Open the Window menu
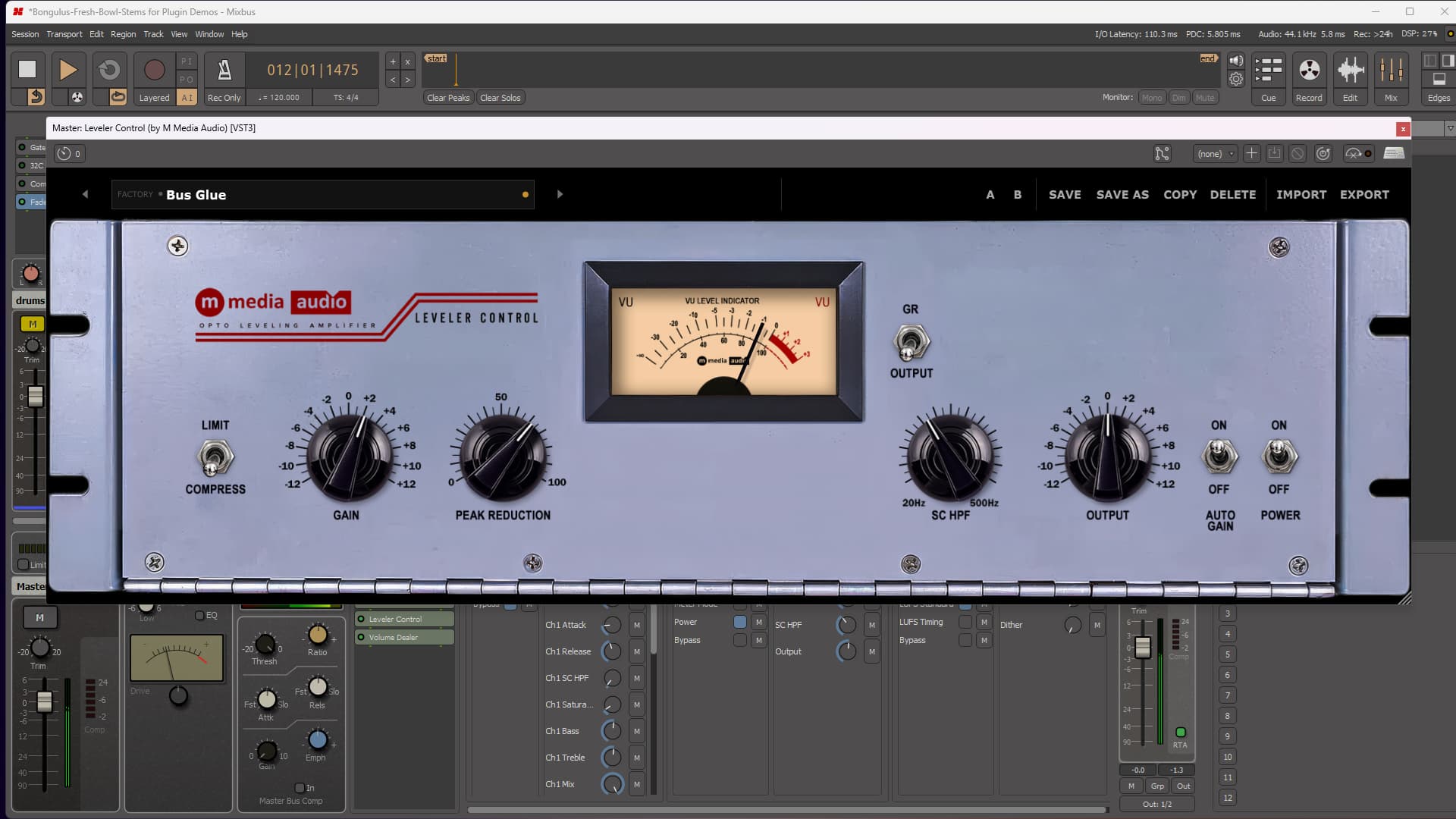1456x819 pixels. pos(209,34)
